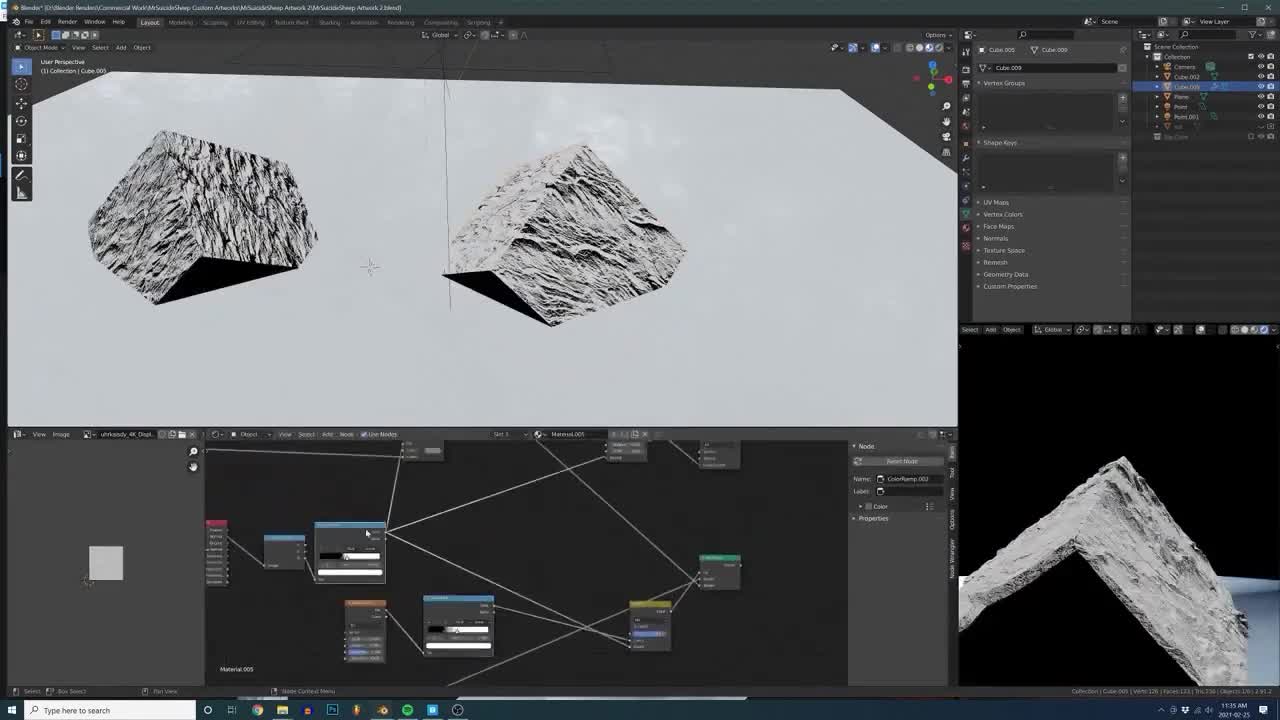Viewport: 1280px width, 720px height.
Task: Click the add vertex group plus button
Action: point(1122,98)
